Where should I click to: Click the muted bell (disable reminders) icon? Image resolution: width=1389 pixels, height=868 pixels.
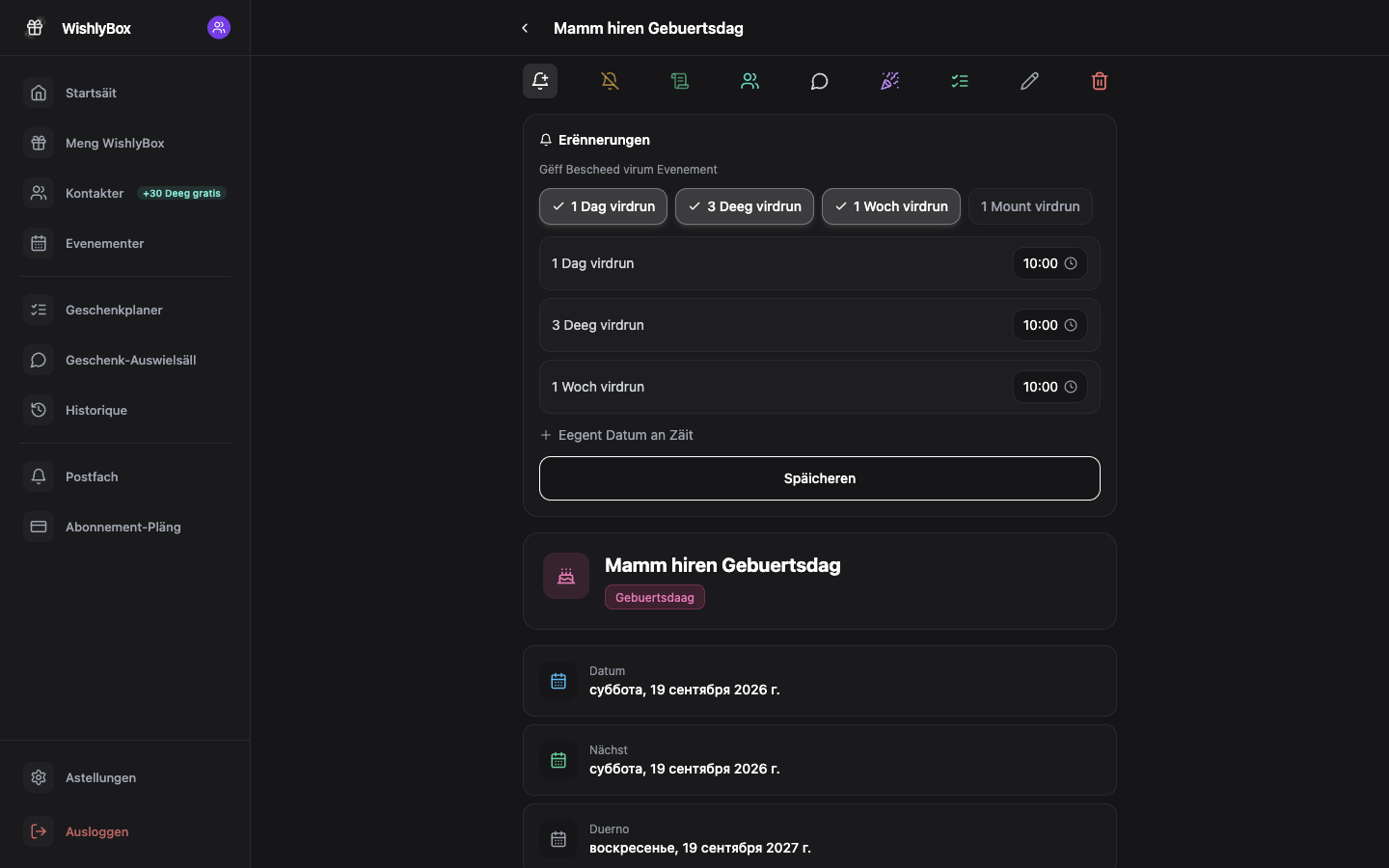(x=610, y=81)
